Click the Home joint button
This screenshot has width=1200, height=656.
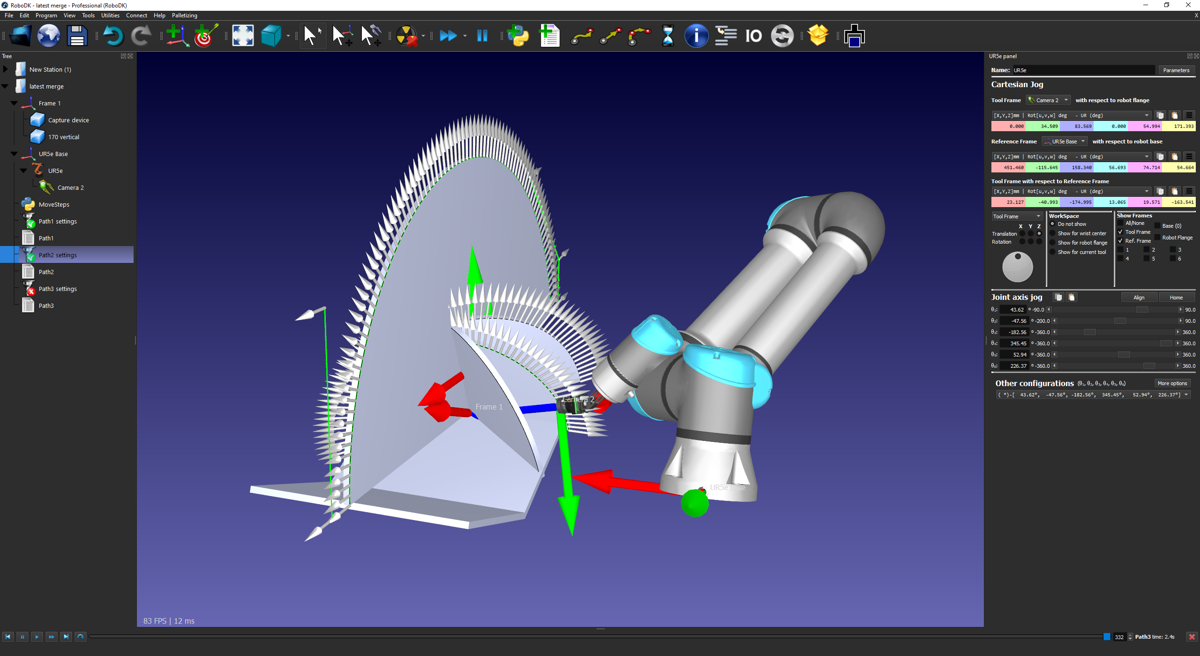[x=1176, y=297]
